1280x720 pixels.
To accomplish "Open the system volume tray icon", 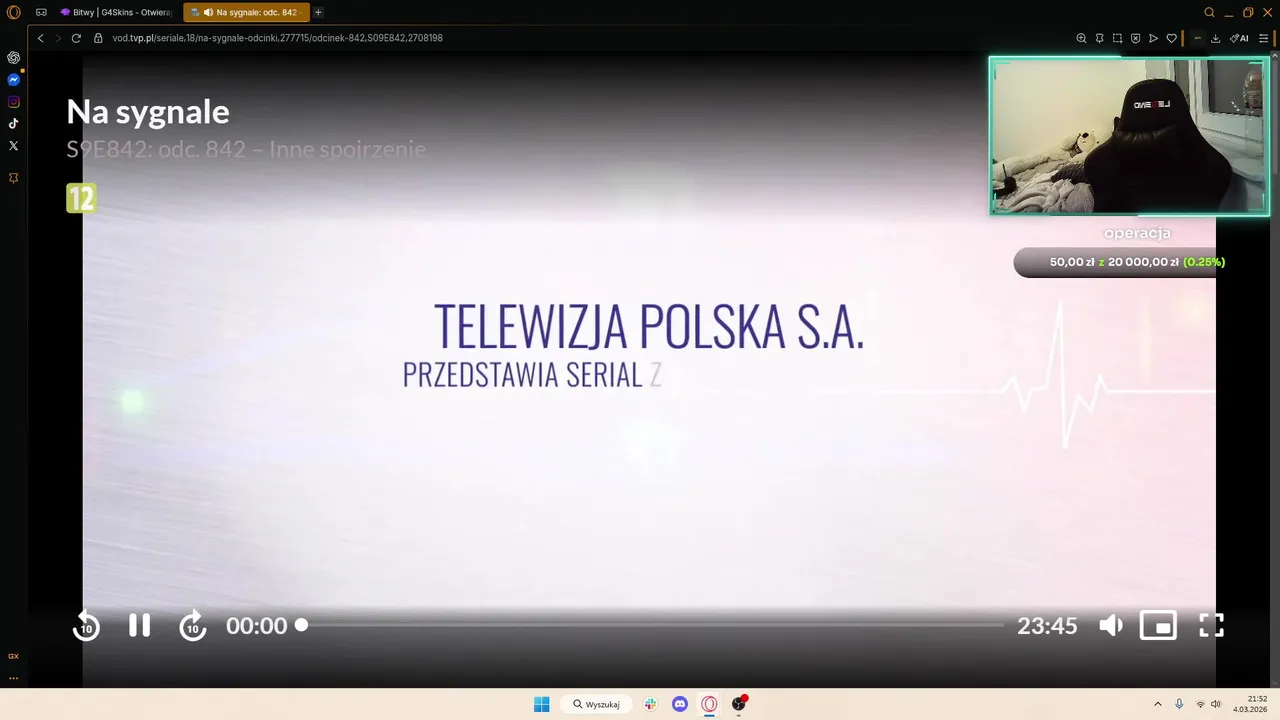I will (1216, 704).
